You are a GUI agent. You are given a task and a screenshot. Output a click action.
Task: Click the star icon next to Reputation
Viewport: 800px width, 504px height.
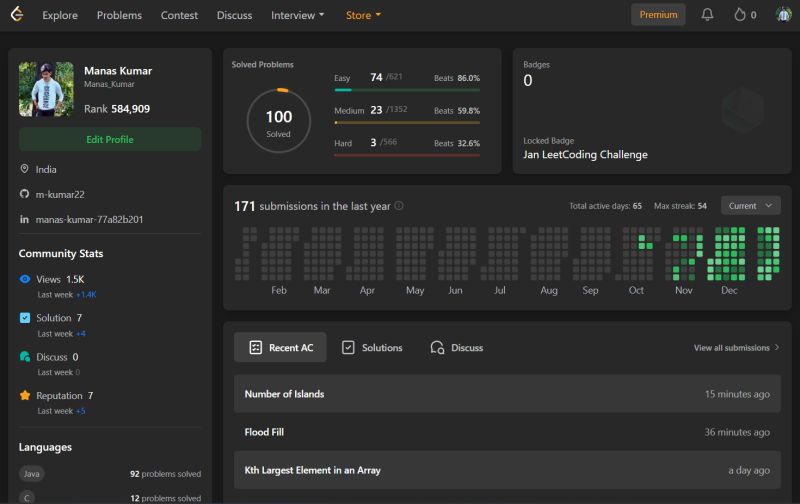click(24, 395)
